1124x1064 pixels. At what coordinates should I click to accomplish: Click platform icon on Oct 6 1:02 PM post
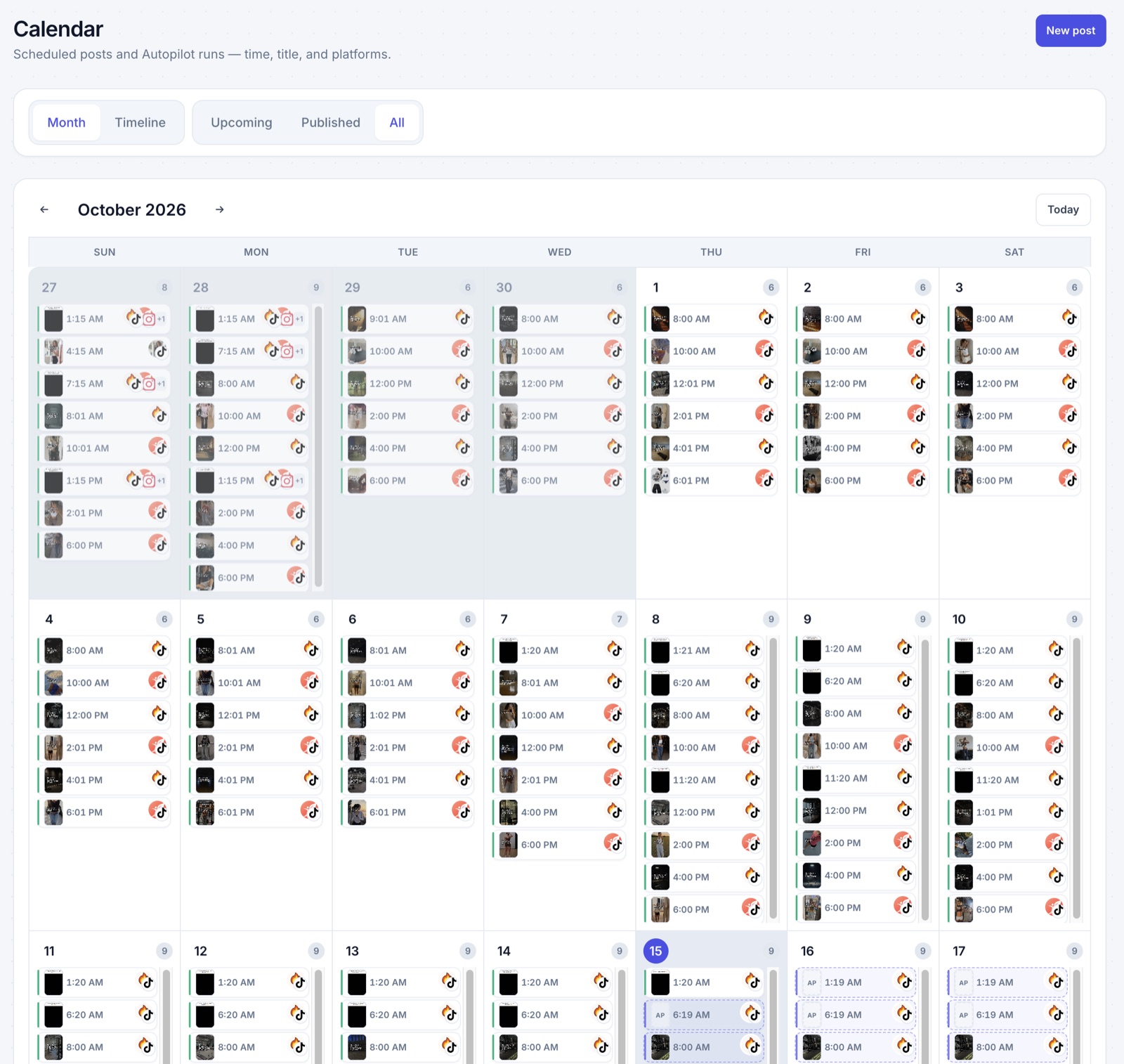click(462, 715)
